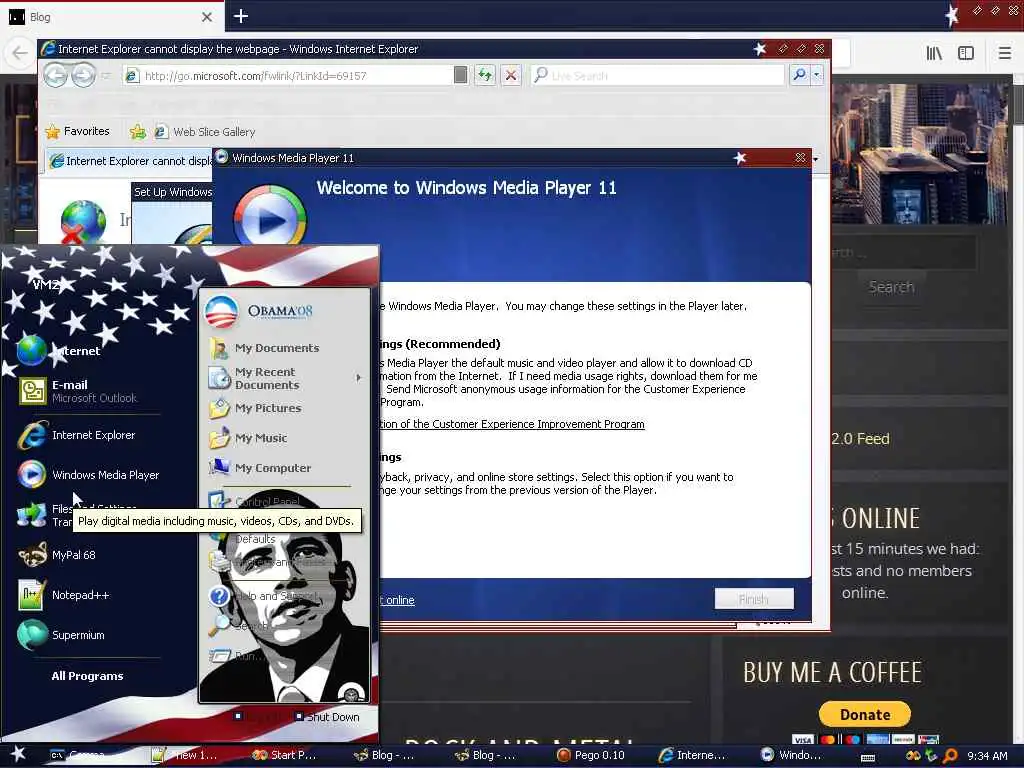Close the Blog browser tab

tap(207, 17)
